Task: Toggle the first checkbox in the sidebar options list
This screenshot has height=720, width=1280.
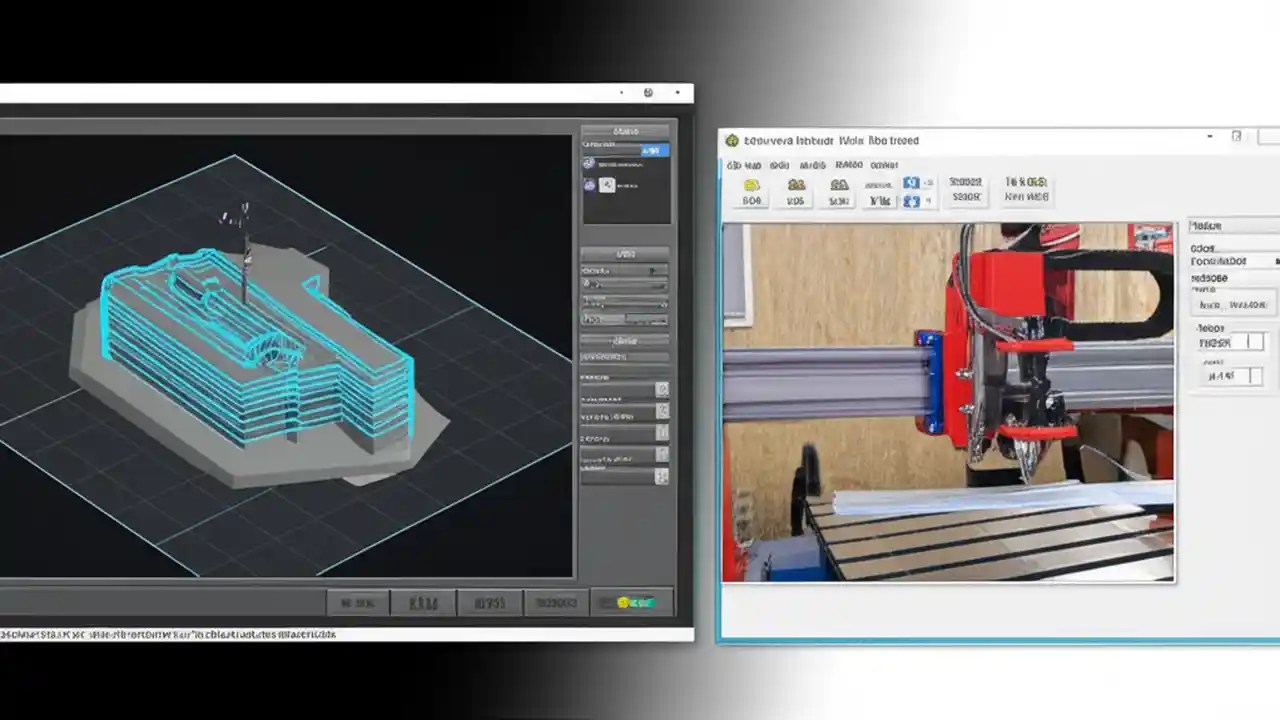Action: pyautogui.click(x=661, y=389)
